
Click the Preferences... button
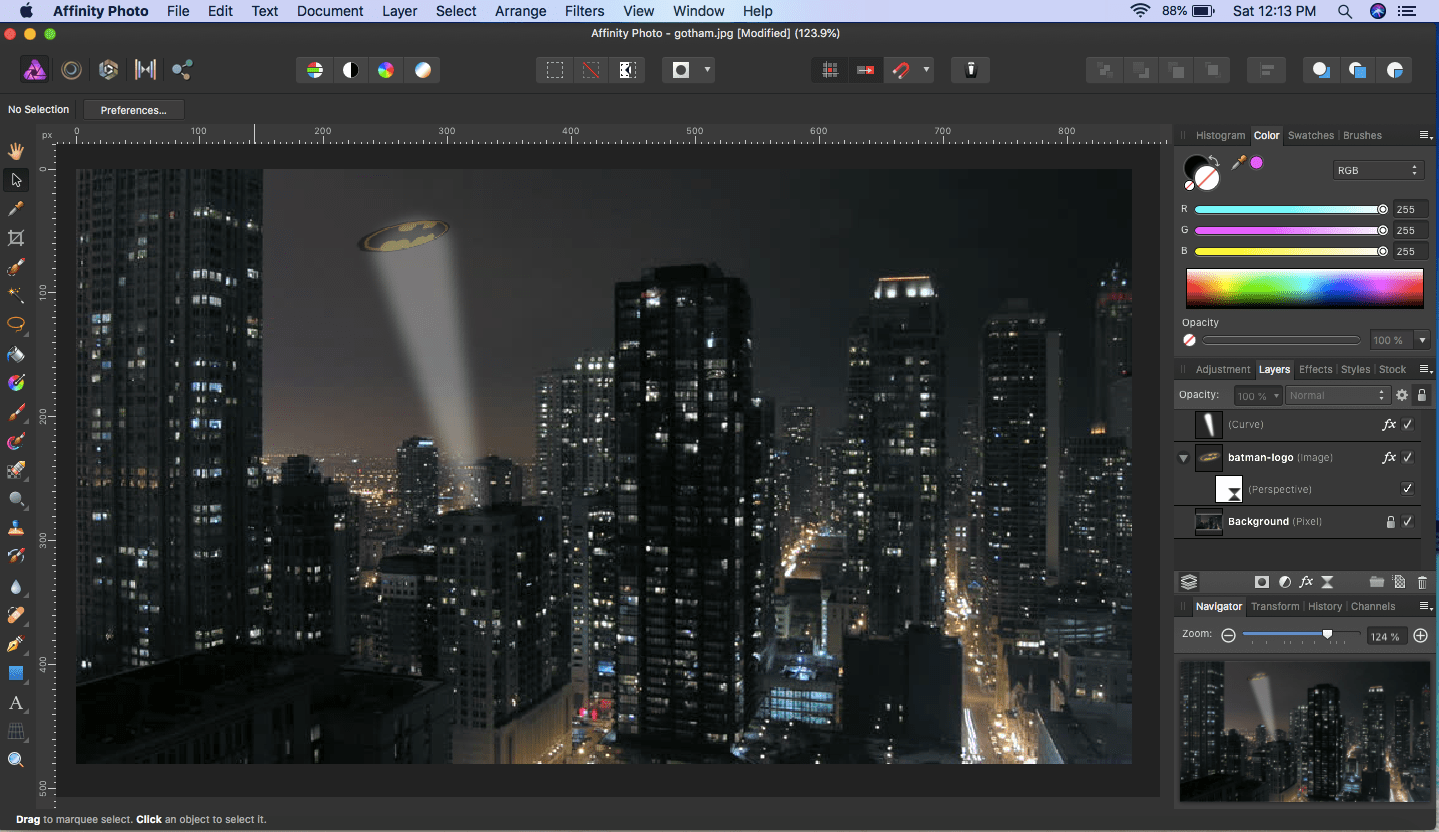tap(134, 110)
